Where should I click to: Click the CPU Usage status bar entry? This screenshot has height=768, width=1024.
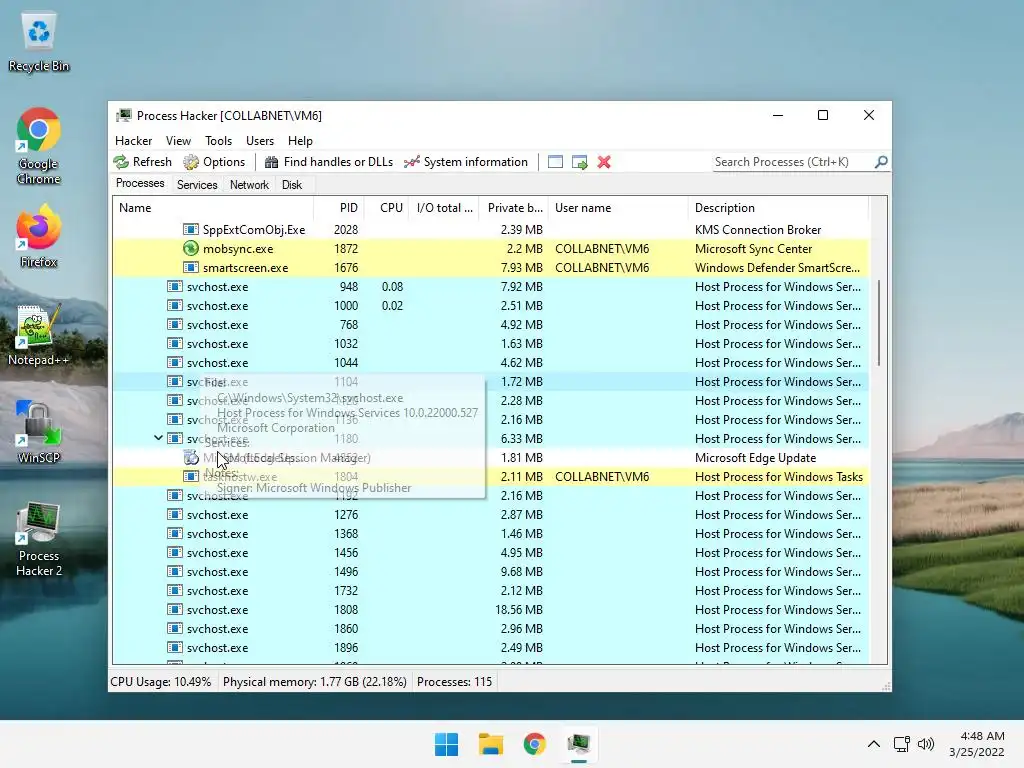(x=161, y=682)
